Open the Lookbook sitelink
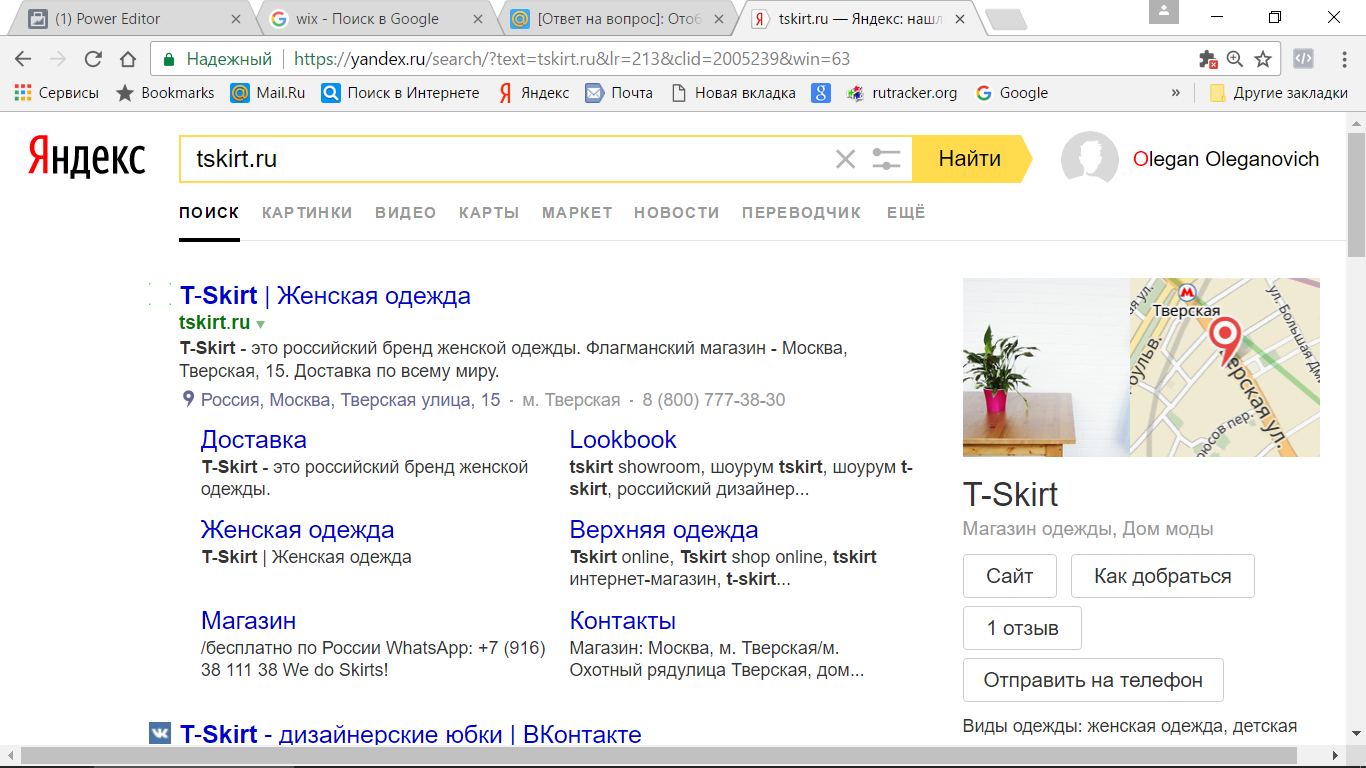The height and width of the screenshot is (768, 1366). [623, 440]
